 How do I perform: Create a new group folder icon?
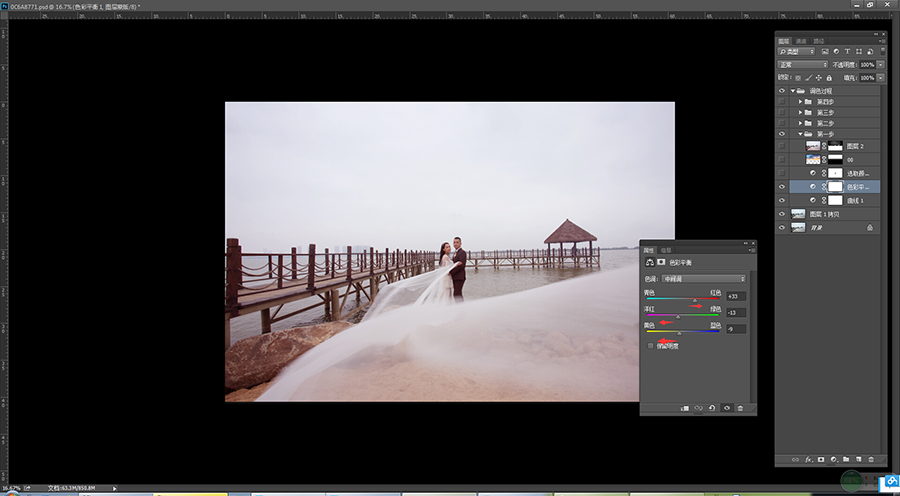[x=846, y=459]
